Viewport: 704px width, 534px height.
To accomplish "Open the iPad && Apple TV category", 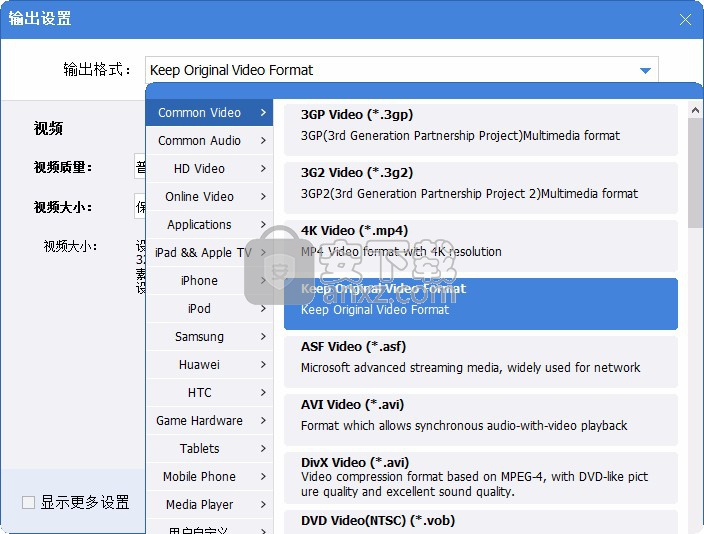I will pos(209,252).
